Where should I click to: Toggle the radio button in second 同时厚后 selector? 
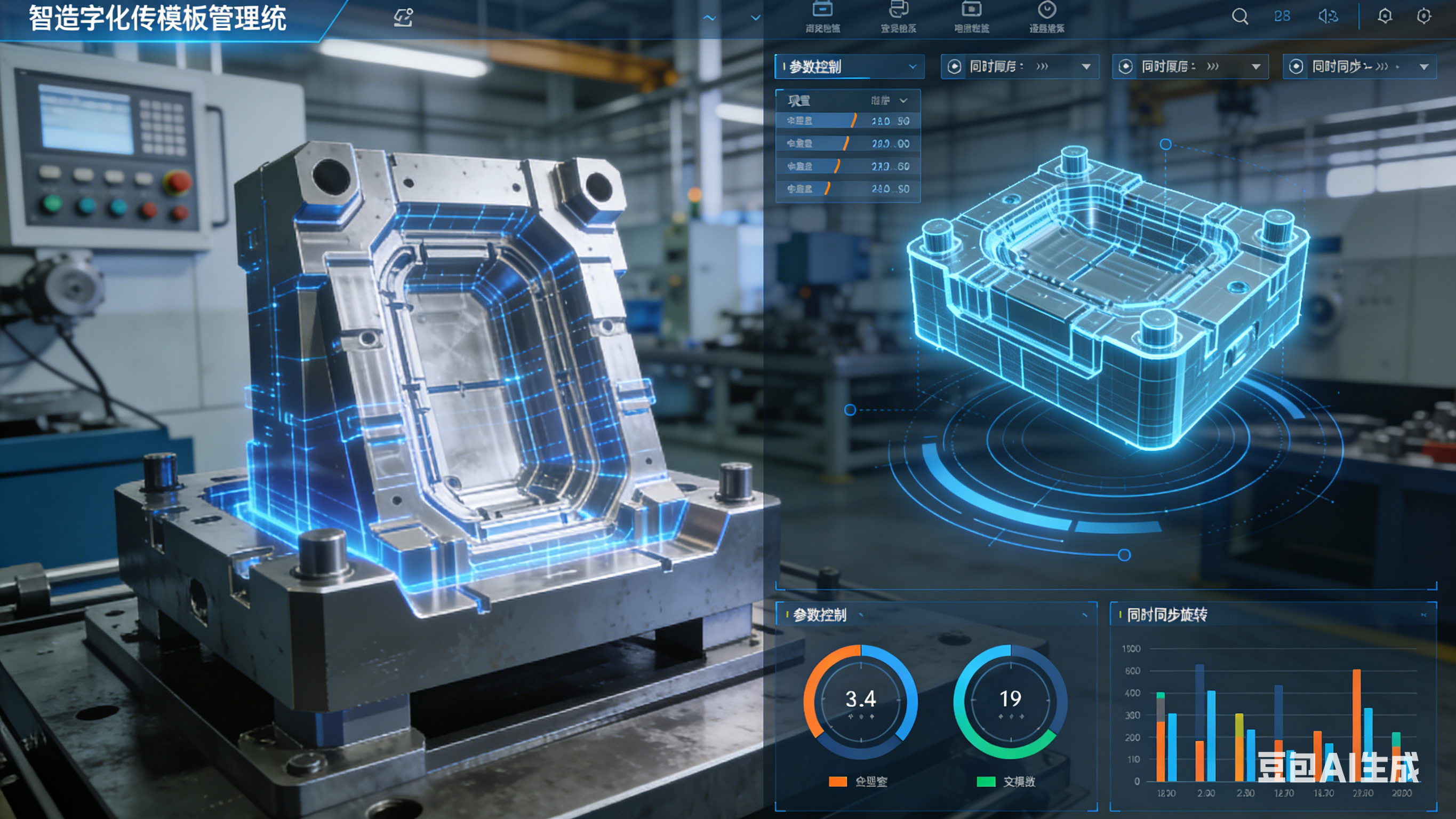tap(1125, 67)
